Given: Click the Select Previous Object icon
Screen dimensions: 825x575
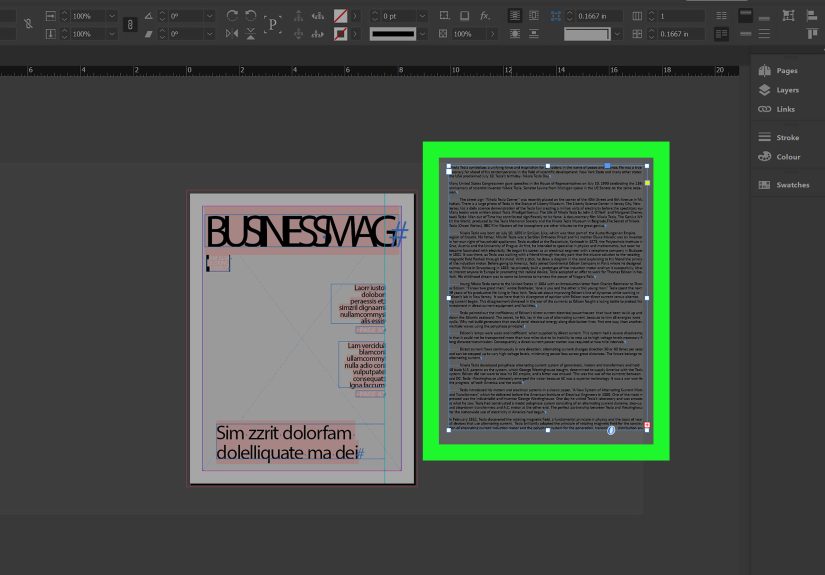Looking at the screenshot, I should [318, 16].
